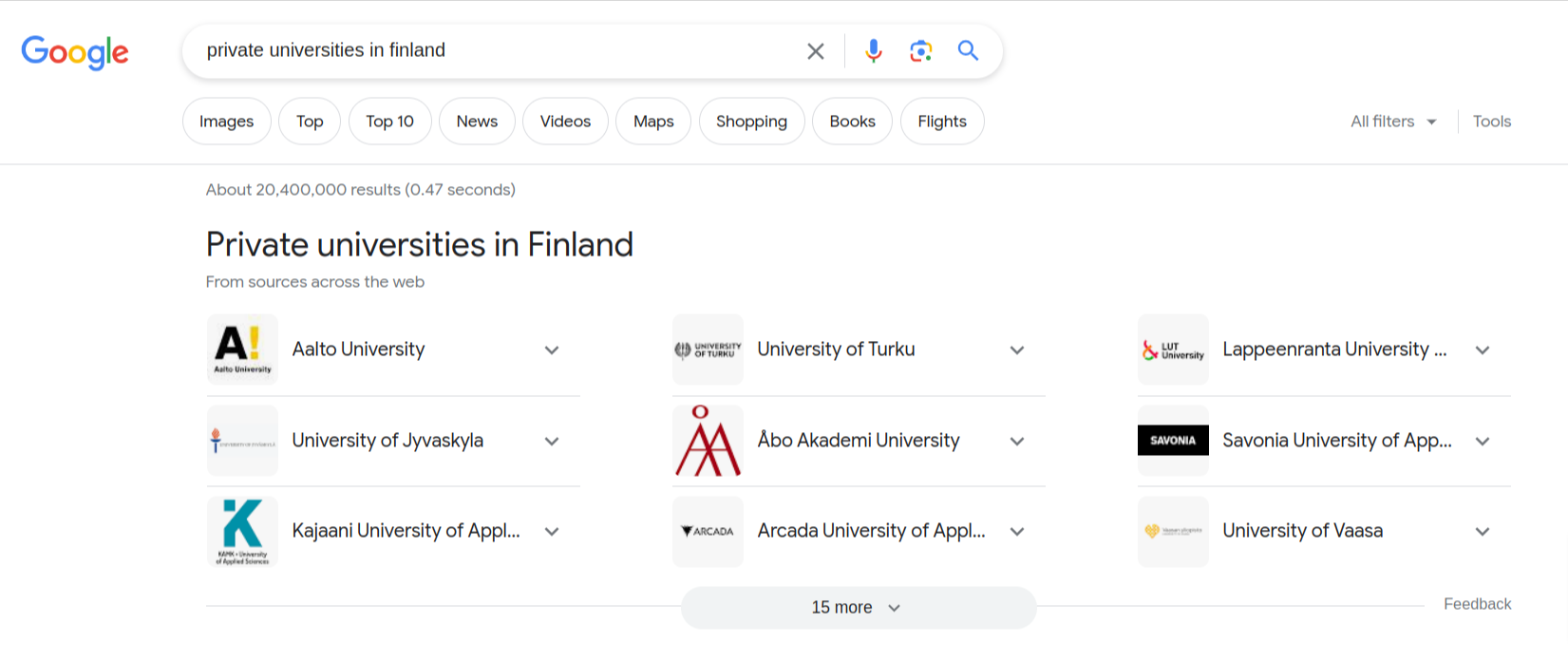Click the Savonia logo thumbnail
Viewport: 1568px width, 662px height.
click(x=1173, y=441)
